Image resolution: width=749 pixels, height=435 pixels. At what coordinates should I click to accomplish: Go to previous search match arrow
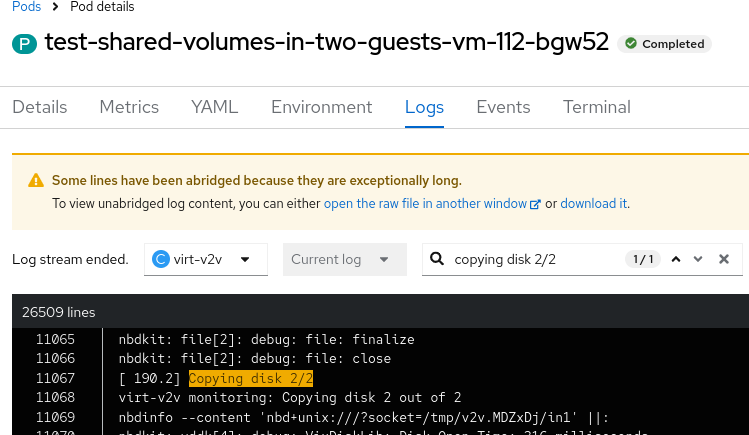pyautogui.click(x=676, y=260)
